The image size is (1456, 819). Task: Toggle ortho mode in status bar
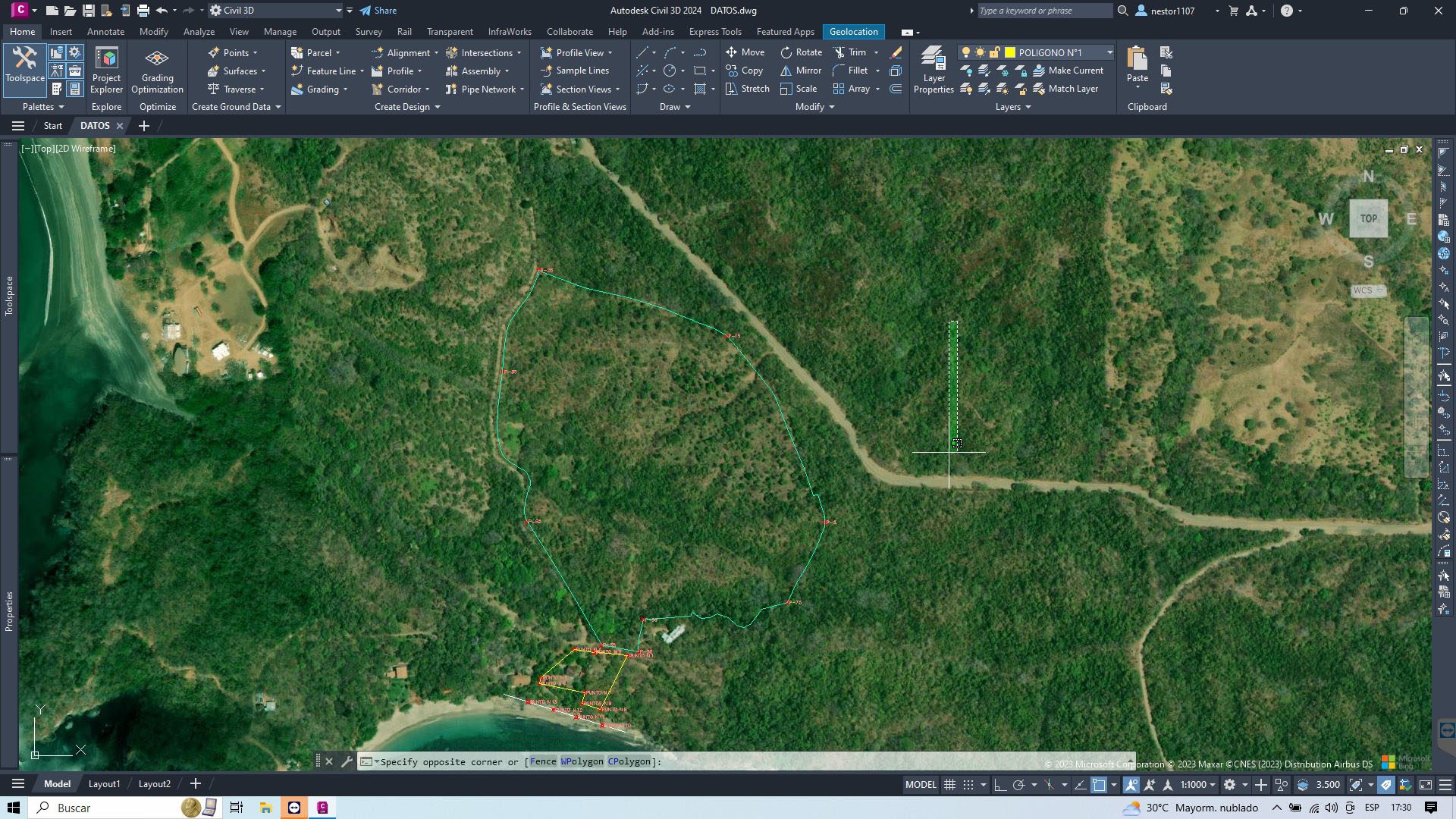click(1000, 785)
